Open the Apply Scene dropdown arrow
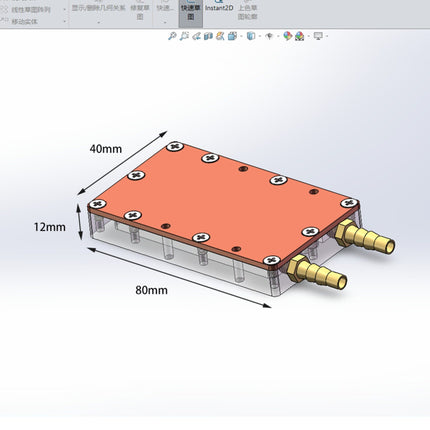Image resolution: width=430 pixels, height=430 pixels. (309, 36)
